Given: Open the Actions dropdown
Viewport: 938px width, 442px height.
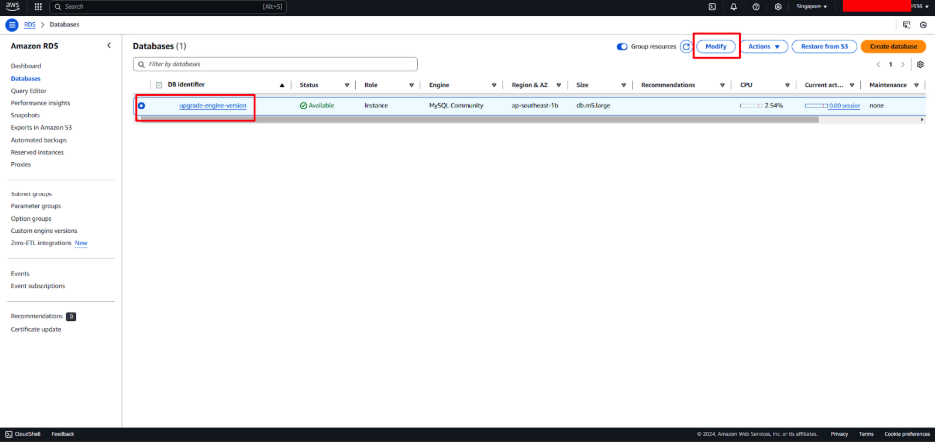Looking at the screenshot, I should click(765, 47).
